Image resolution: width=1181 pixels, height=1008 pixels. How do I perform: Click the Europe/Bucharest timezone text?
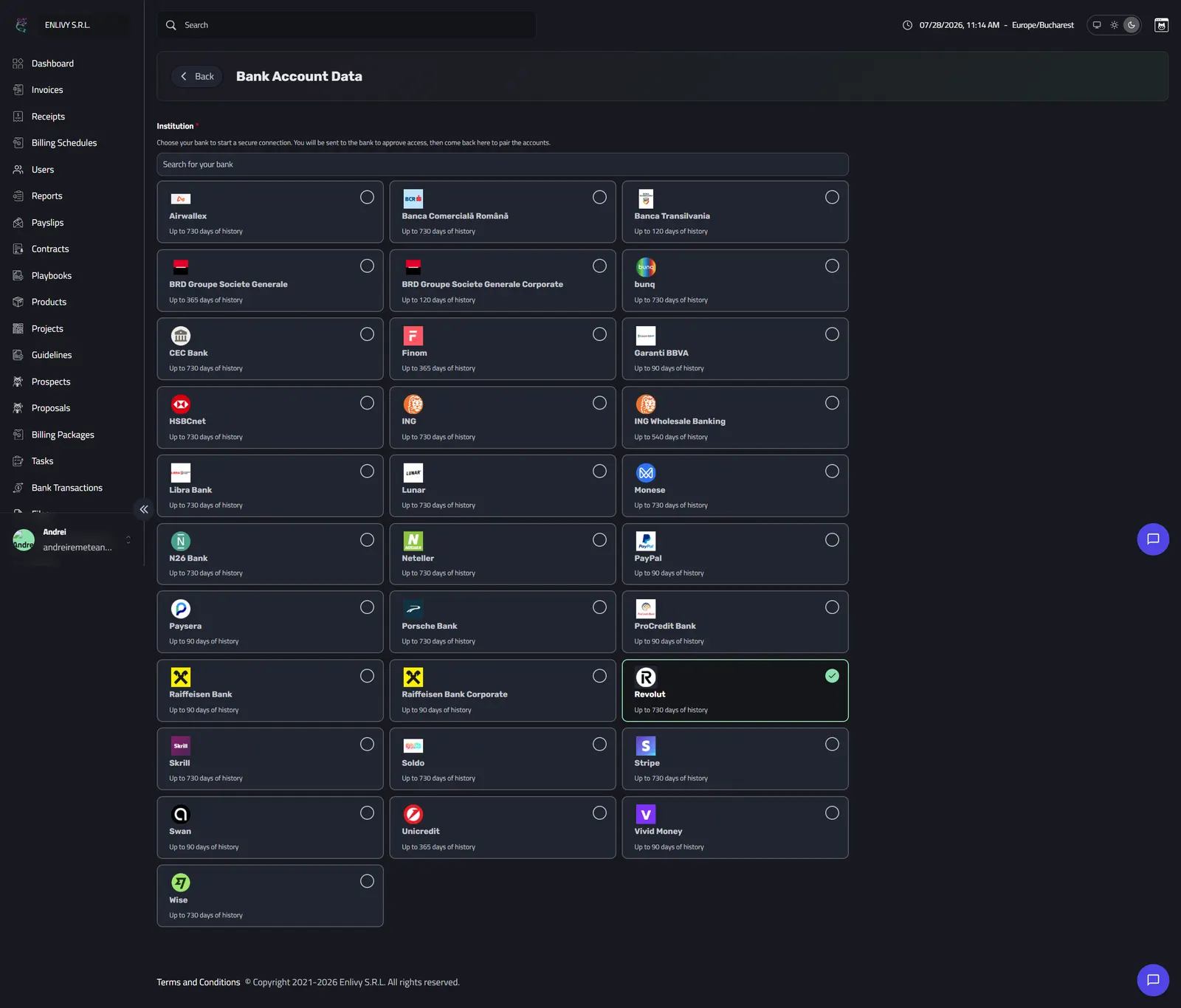[1043, 25]
